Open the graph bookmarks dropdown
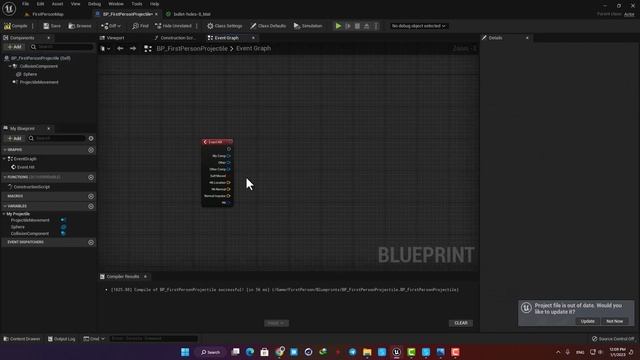 [x=105, y=48]
